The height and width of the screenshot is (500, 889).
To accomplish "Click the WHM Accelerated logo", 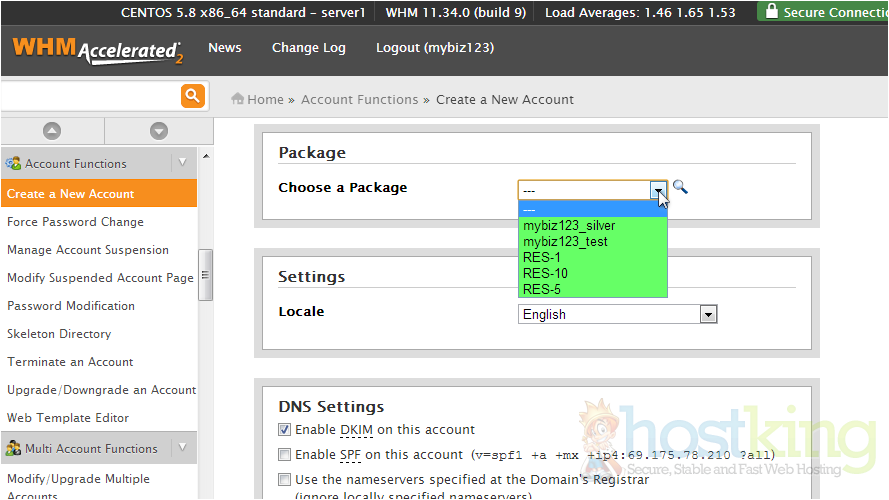I will pos(97,50).
